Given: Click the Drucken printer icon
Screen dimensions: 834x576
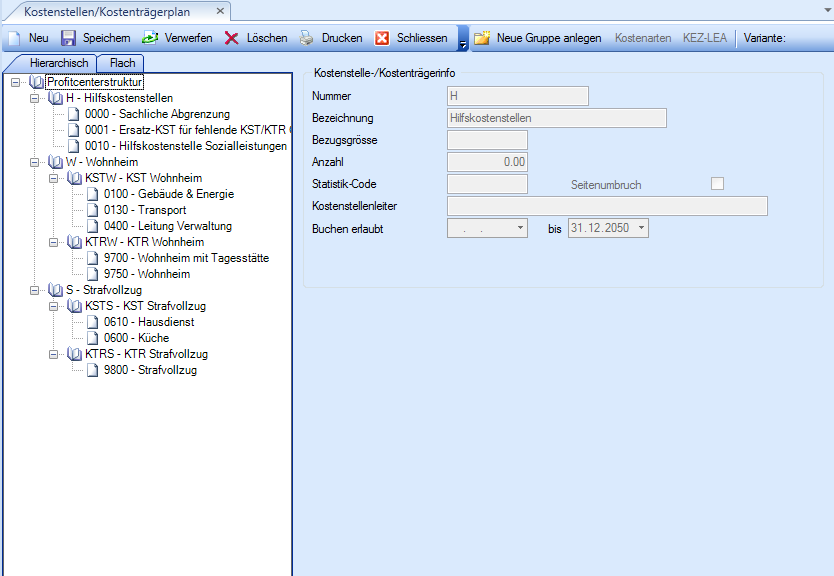Looking at the screenshot, I should [307, 38].
